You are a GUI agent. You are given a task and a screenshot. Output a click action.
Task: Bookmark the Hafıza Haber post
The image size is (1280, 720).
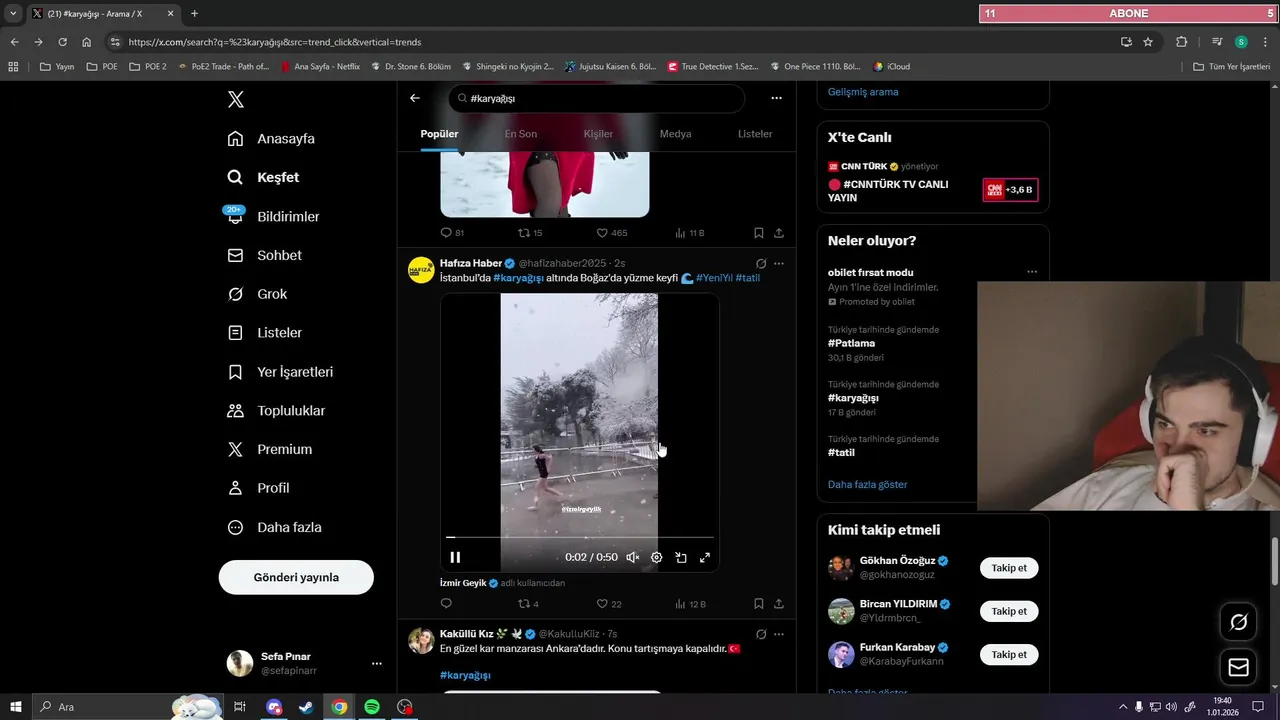point(759,604)
